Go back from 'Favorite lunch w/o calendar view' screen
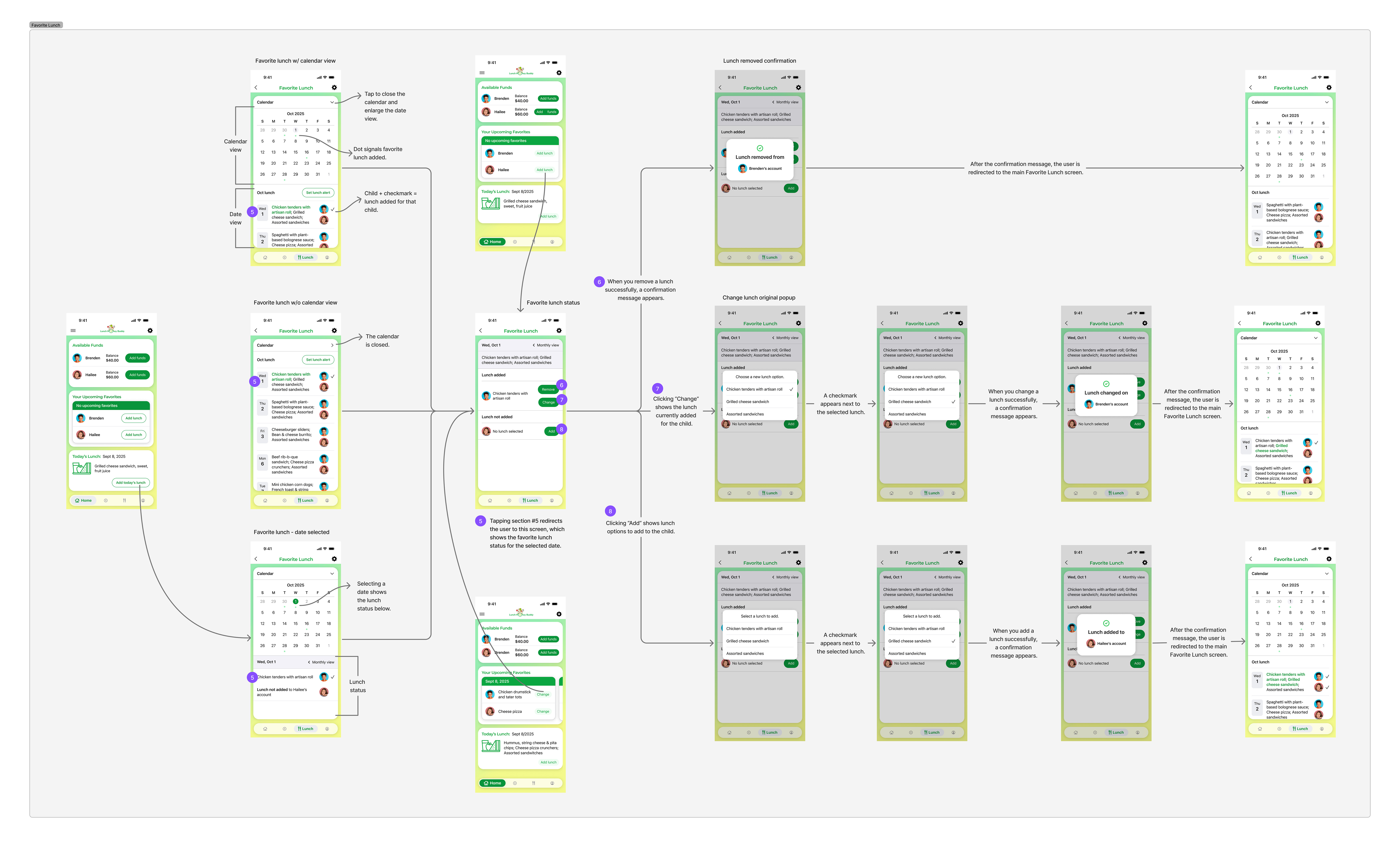 pyautogui.click(x=256, y=331)
